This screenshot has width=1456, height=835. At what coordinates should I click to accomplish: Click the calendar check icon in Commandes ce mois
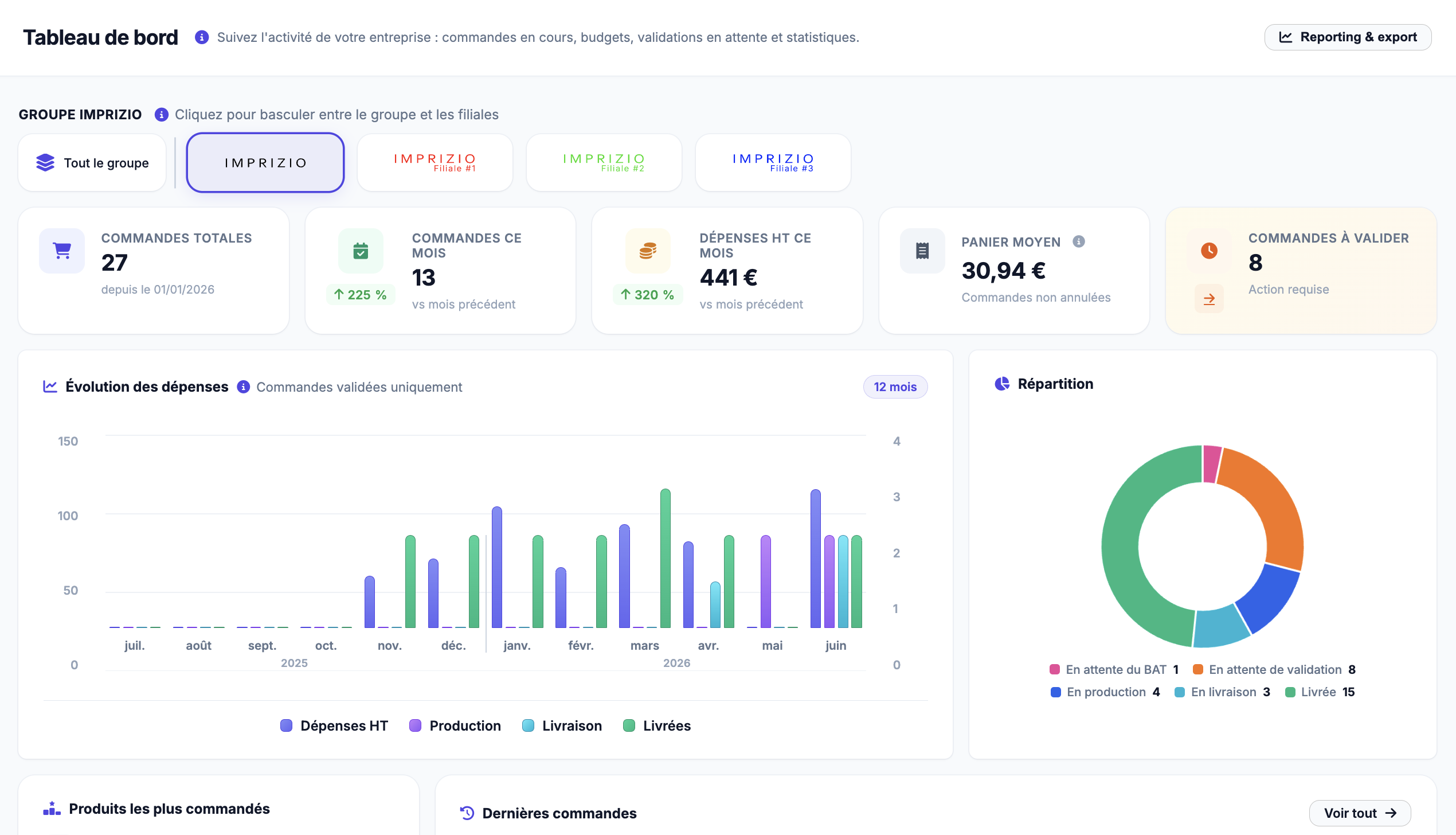click(x=361, y=251)
